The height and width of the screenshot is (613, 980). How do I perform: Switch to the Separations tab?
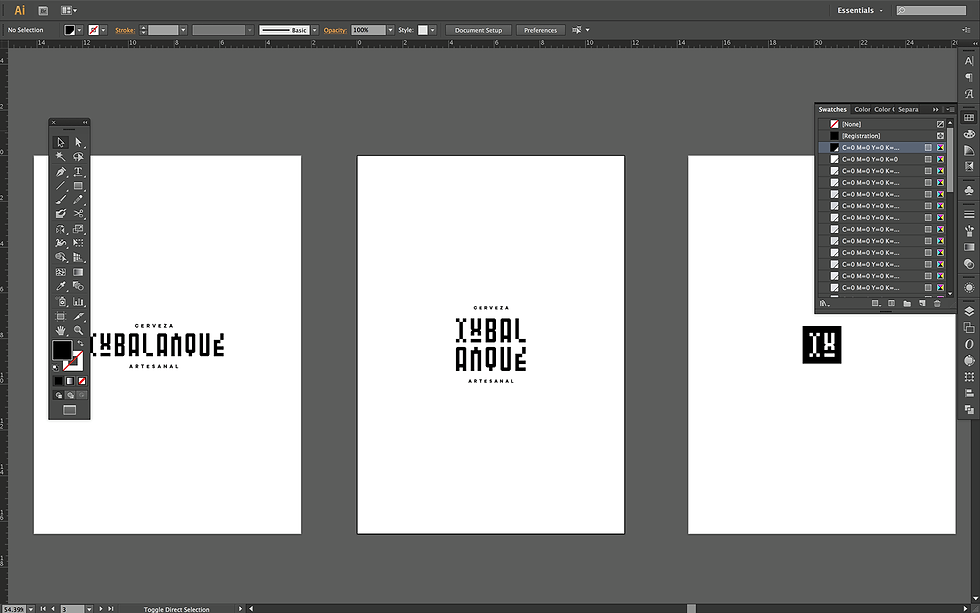point(909,109)
